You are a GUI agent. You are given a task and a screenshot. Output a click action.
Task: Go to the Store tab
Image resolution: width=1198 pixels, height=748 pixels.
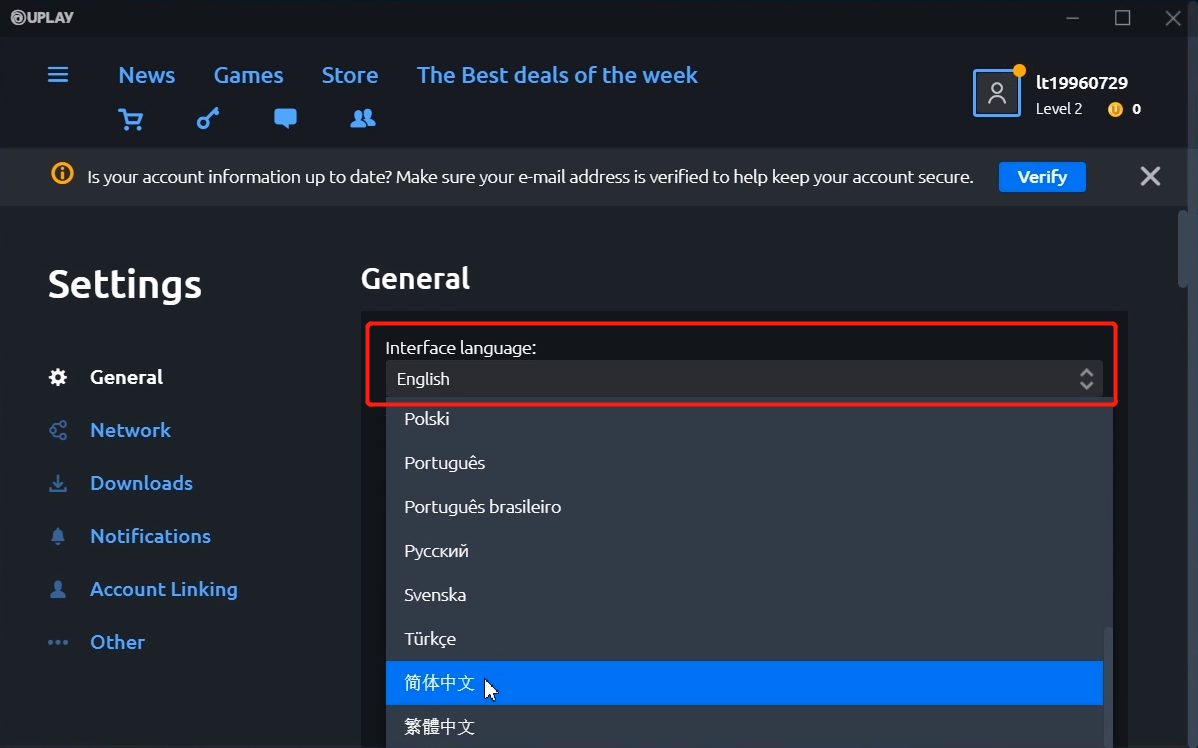point(350,75)
